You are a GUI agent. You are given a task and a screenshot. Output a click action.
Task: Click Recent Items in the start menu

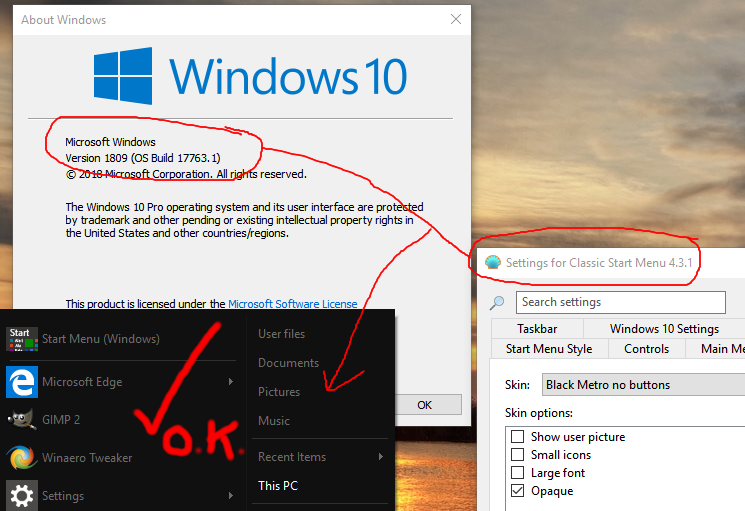click(x=292, y=457)
